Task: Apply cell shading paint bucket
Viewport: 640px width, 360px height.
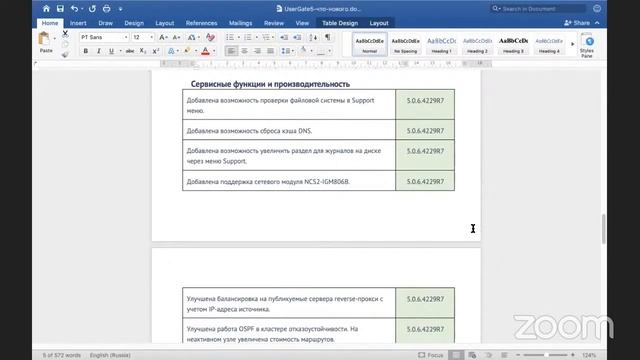Action: pos(303,51)
